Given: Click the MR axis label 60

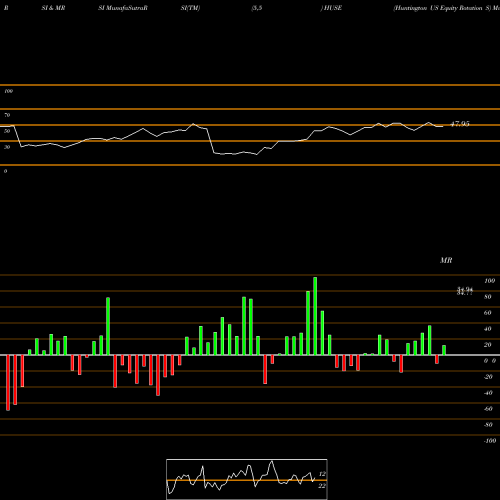Looking at the screenshot, I should coord(487,313).
